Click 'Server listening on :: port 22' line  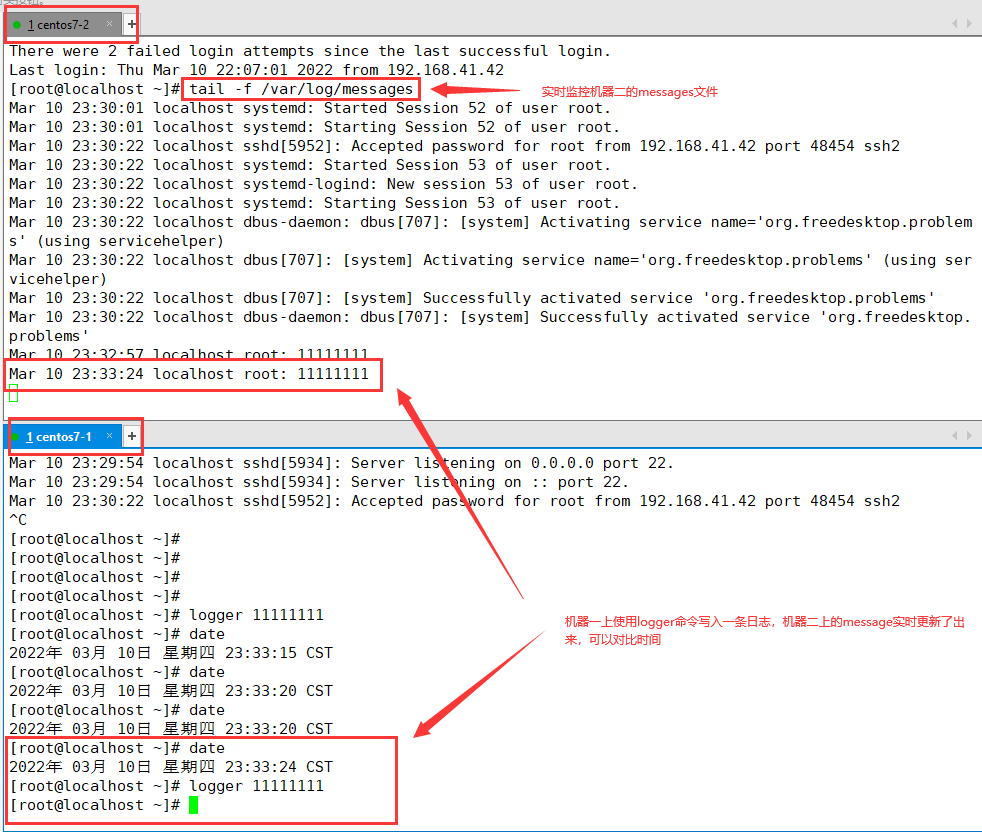[x=319, y=482]
